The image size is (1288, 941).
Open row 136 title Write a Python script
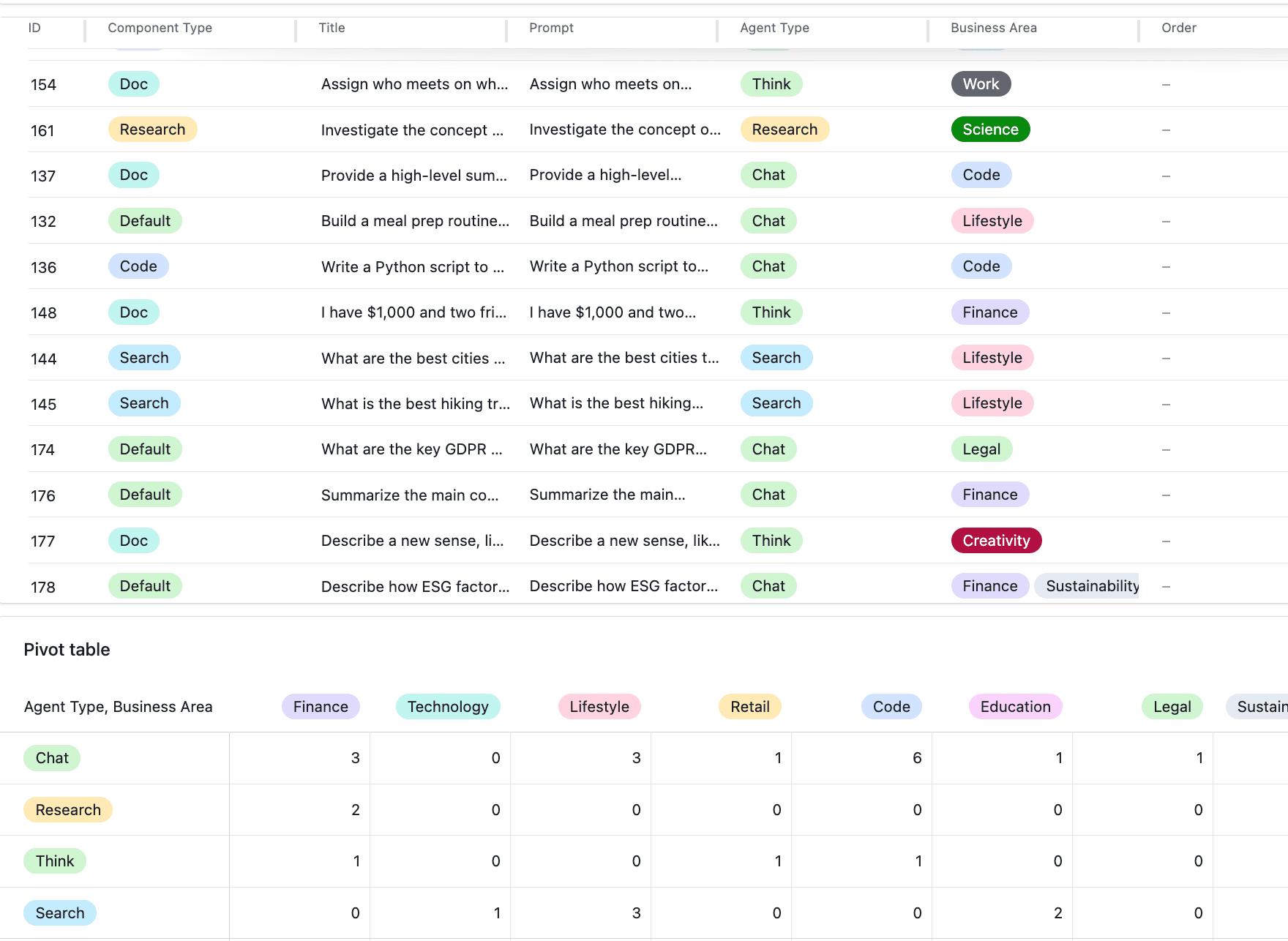[413, 267]
